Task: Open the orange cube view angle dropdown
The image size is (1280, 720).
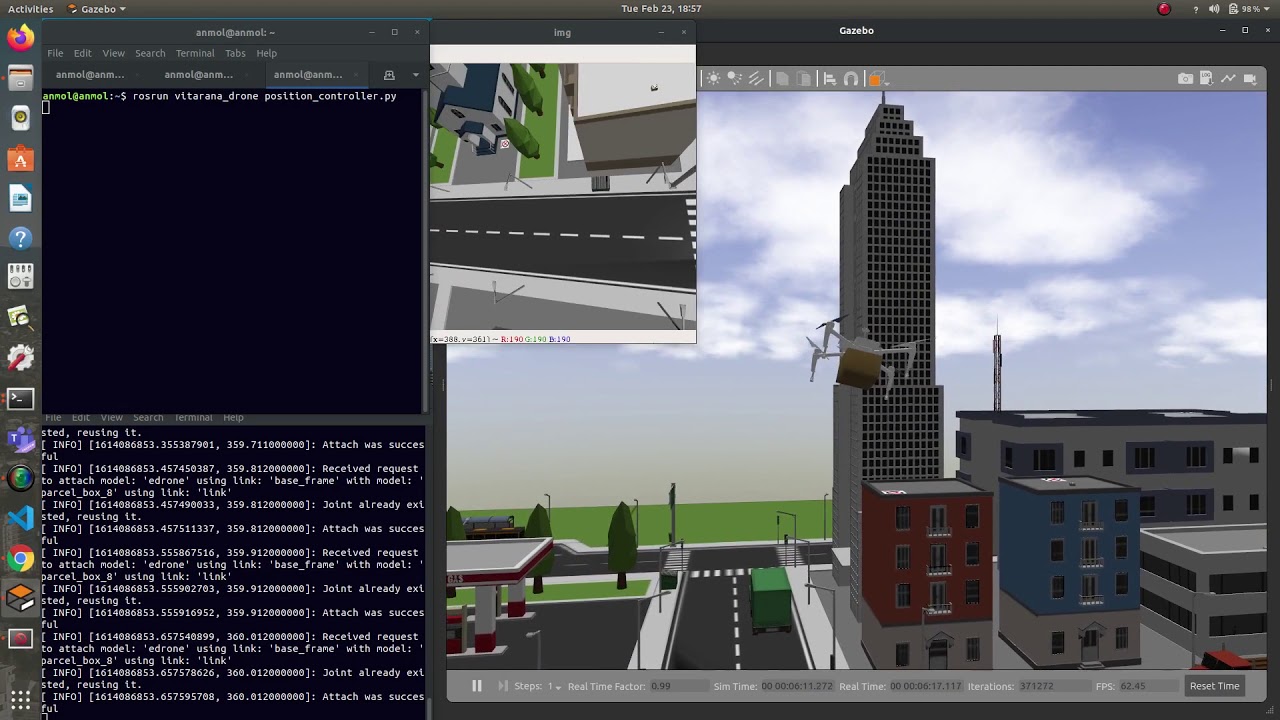Action: tap(877, 78)
